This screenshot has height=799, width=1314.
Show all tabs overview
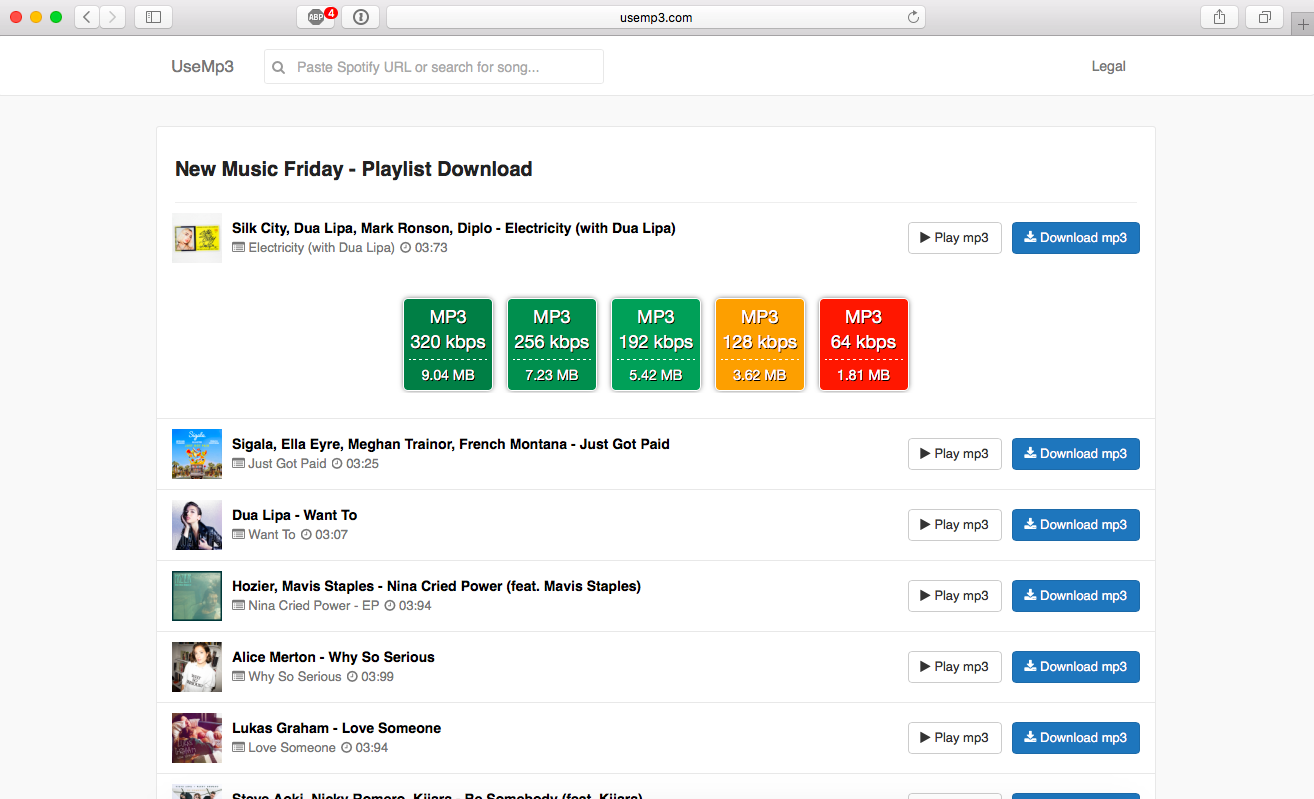pyautogui.click(x=1263, y=16)
